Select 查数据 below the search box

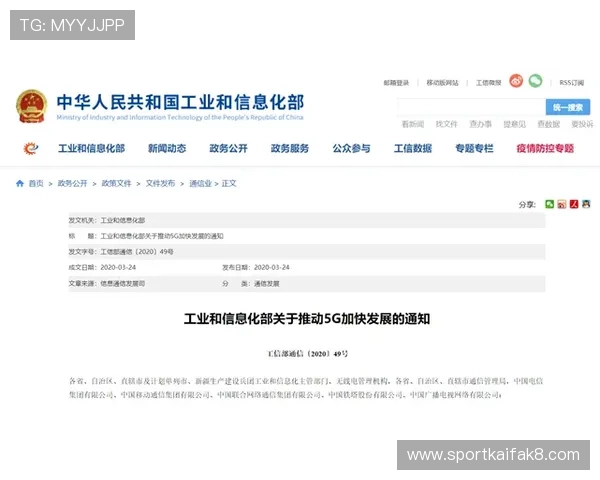[548, 124]
